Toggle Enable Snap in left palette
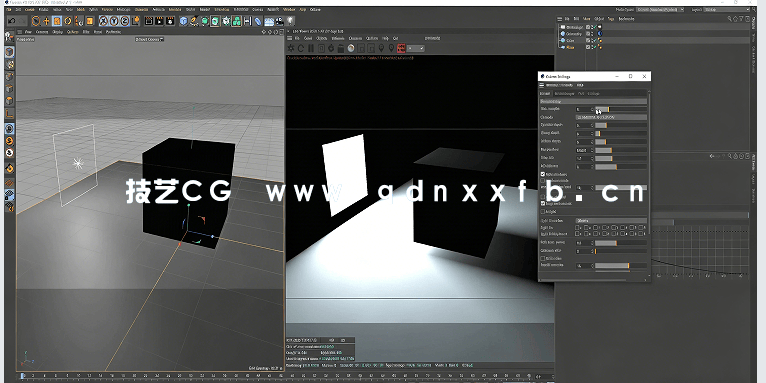This screenshot has width=766, height=383. [x=10, y=169]
